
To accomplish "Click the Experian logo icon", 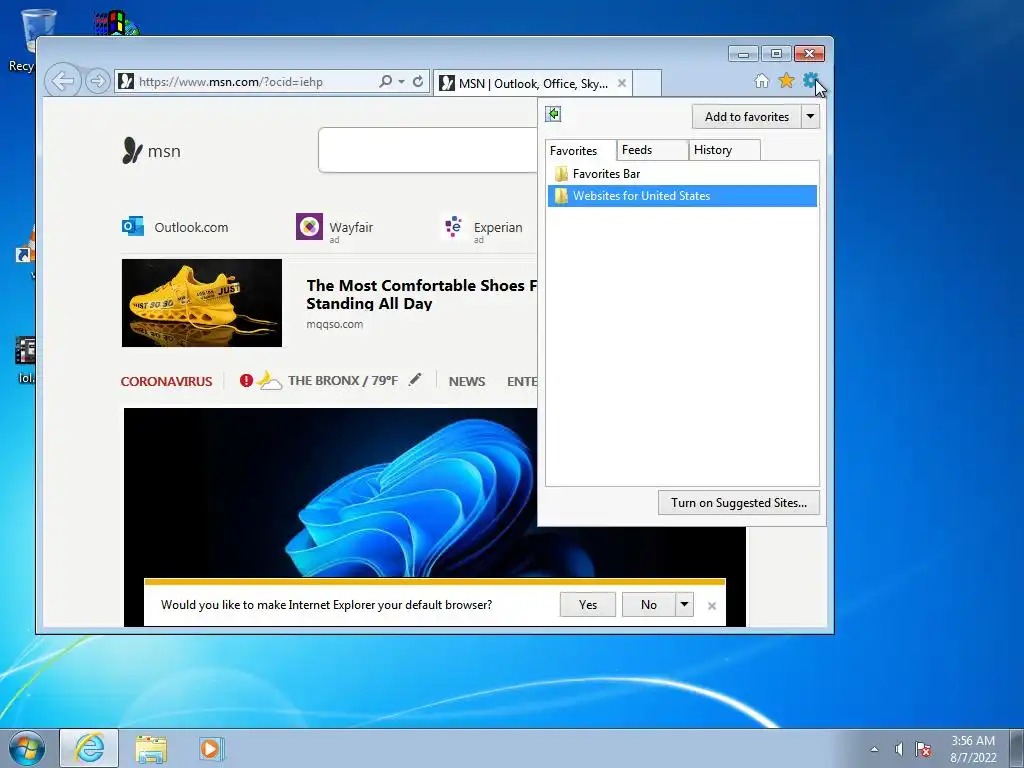I will (x=453, y=226).
